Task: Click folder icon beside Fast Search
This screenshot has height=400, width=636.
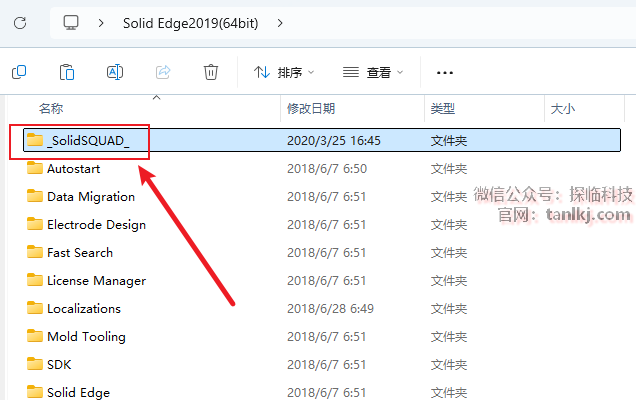Action: pos(35,252)
